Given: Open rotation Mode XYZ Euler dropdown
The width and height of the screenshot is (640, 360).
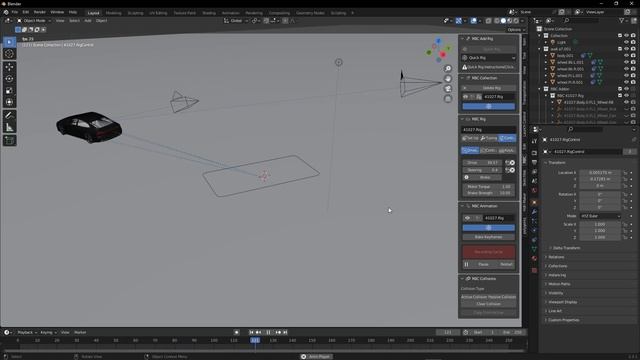Looking at the screenshot, I should pyautogui.click(x=600, y=216).
